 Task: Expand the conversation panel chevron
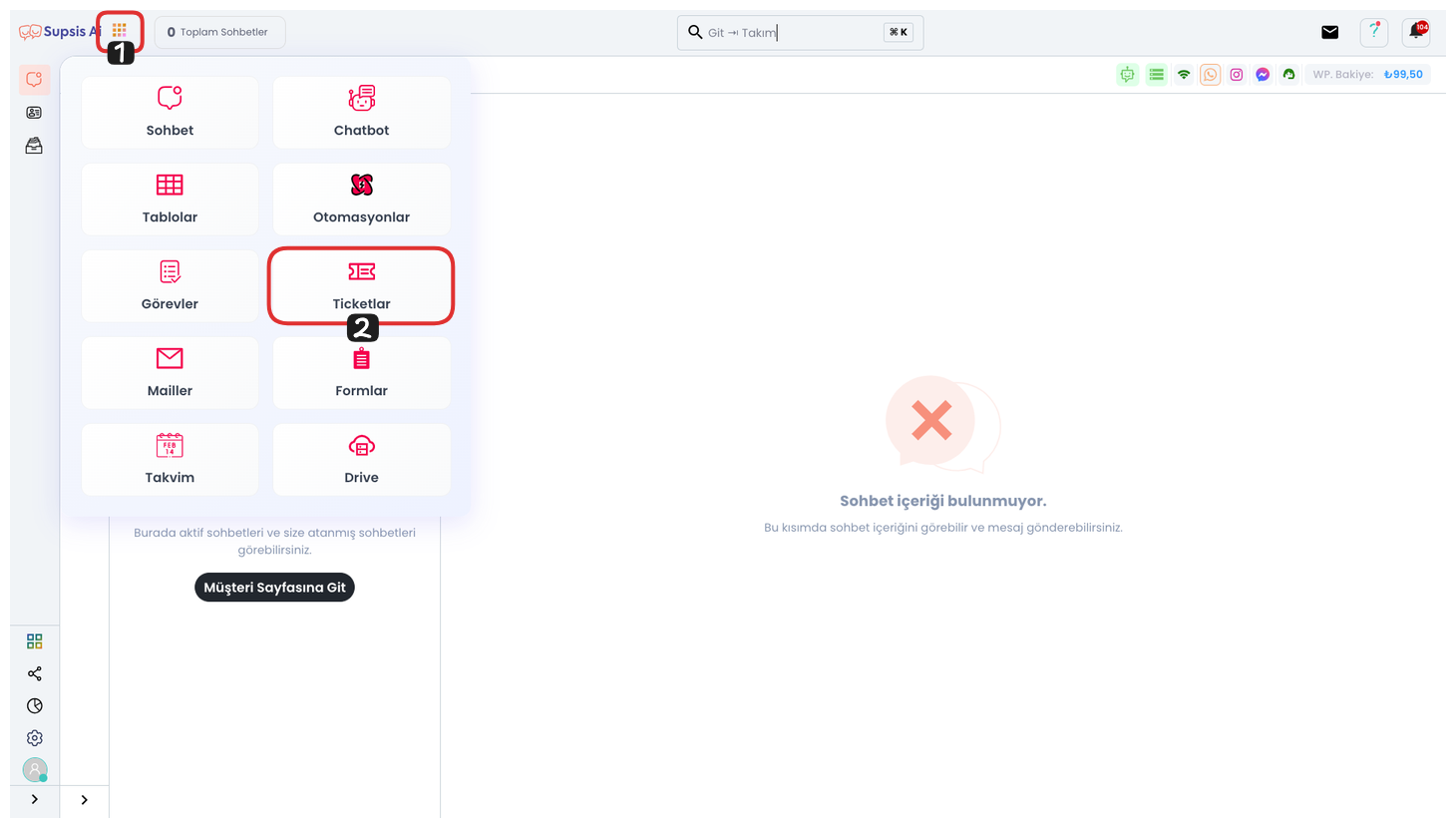85,799
